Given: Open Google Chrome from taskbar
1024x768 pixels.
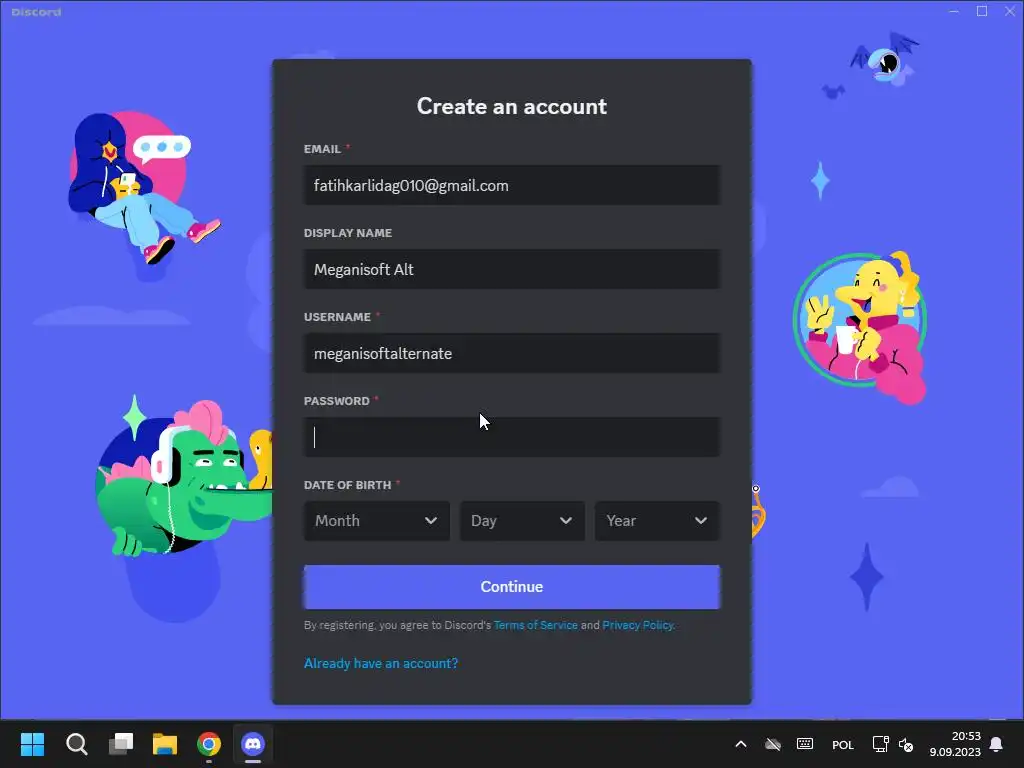Looking at the screenshot, I should [x=209, y=744].
